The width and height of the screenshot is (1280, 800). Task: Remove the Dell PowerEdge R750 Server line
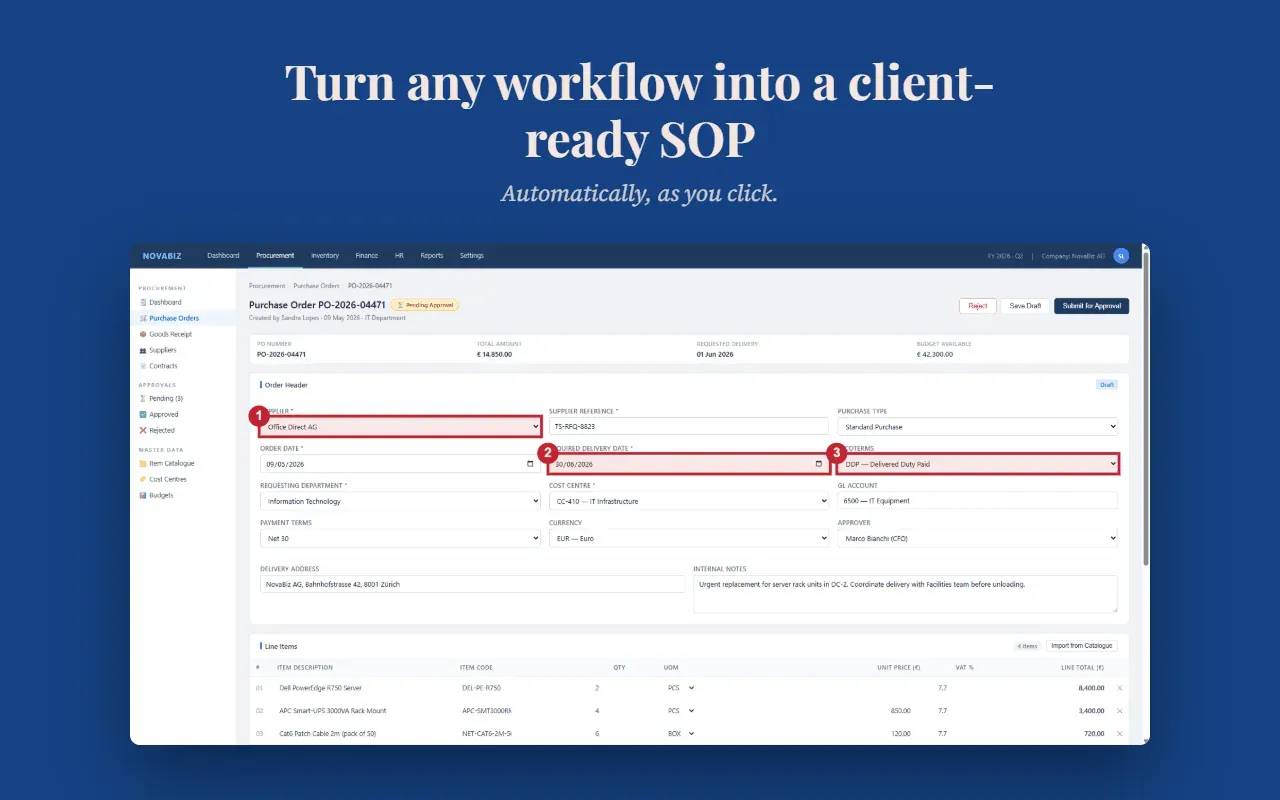point(1119,688)
